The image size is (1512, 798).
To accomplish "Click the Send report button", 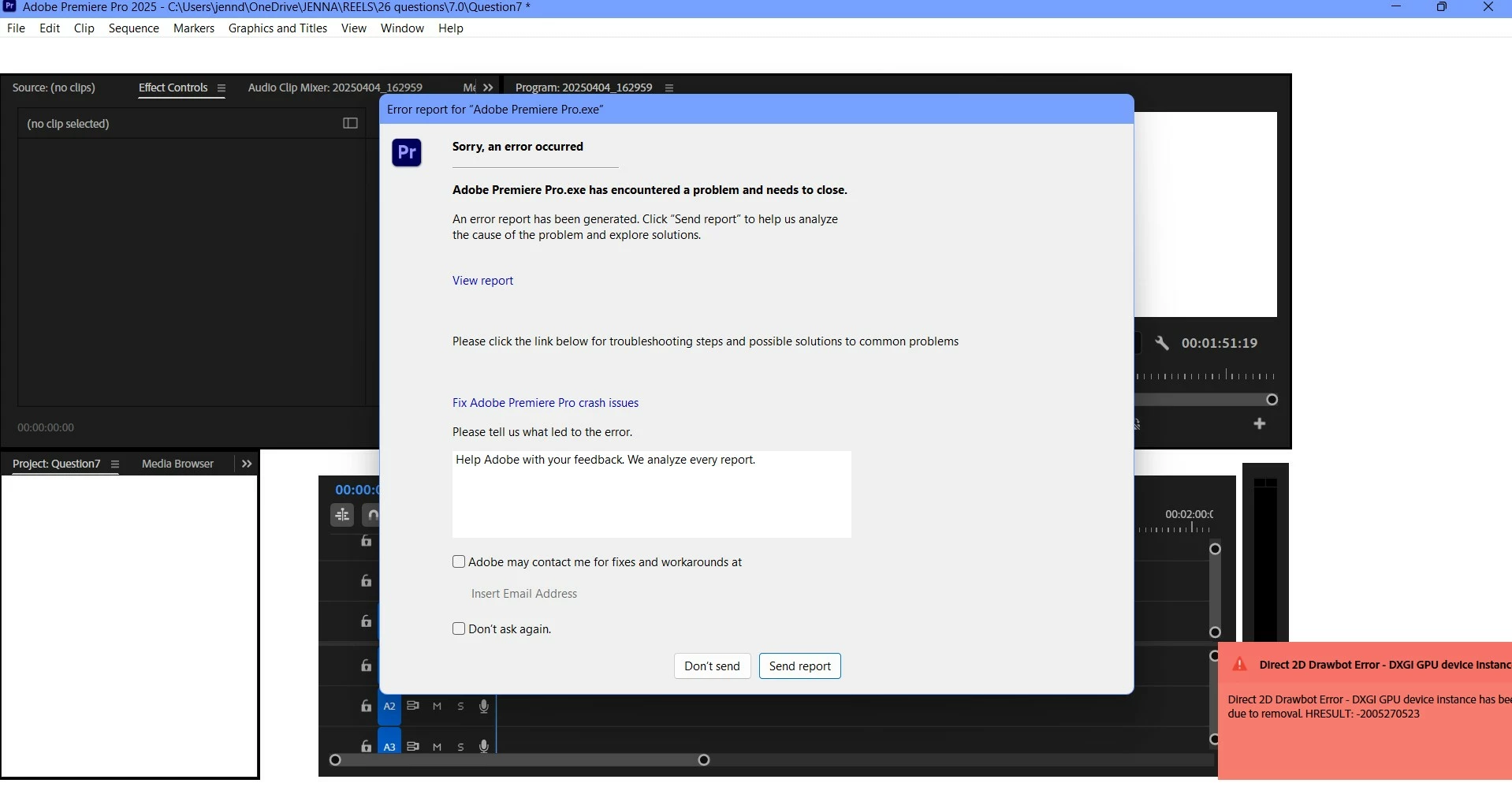I will pyautogui.click(x=800, y=666).
